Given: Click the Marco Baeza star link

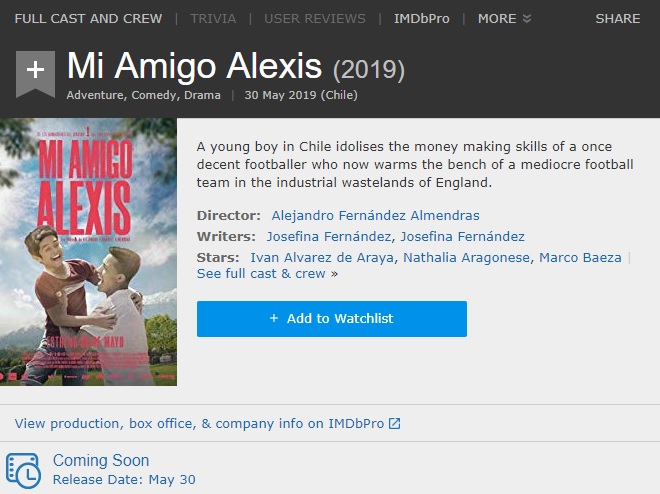Looking at the screenshot, I should point(580,258).
